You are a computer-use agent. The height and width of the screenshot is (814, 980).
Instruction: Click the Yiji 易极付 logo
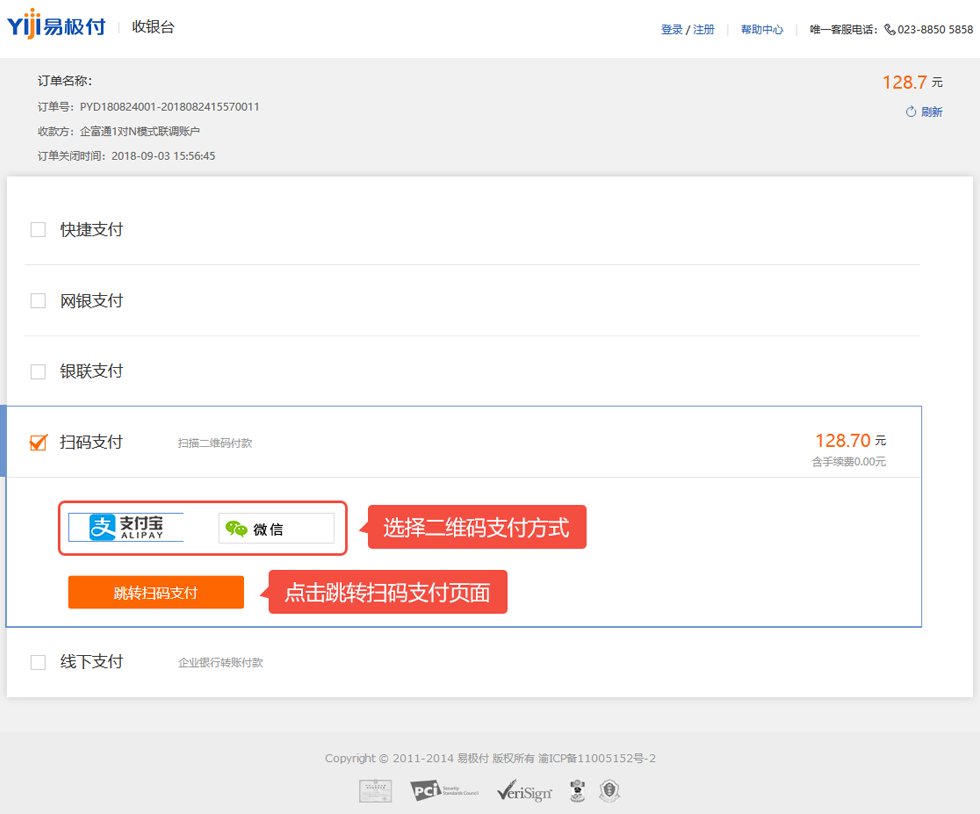tap(56, 25)
